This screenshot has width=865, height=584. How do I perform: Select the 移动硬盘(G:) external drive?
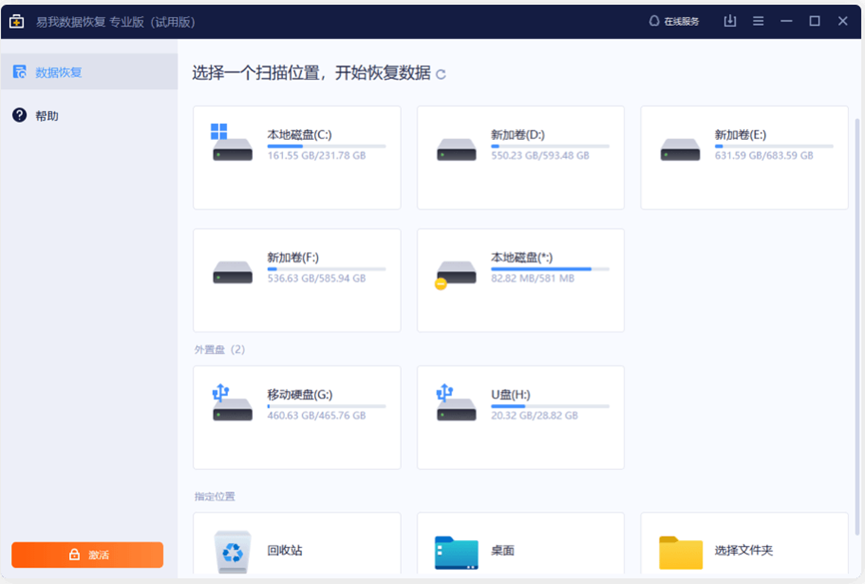pos(296,417)
